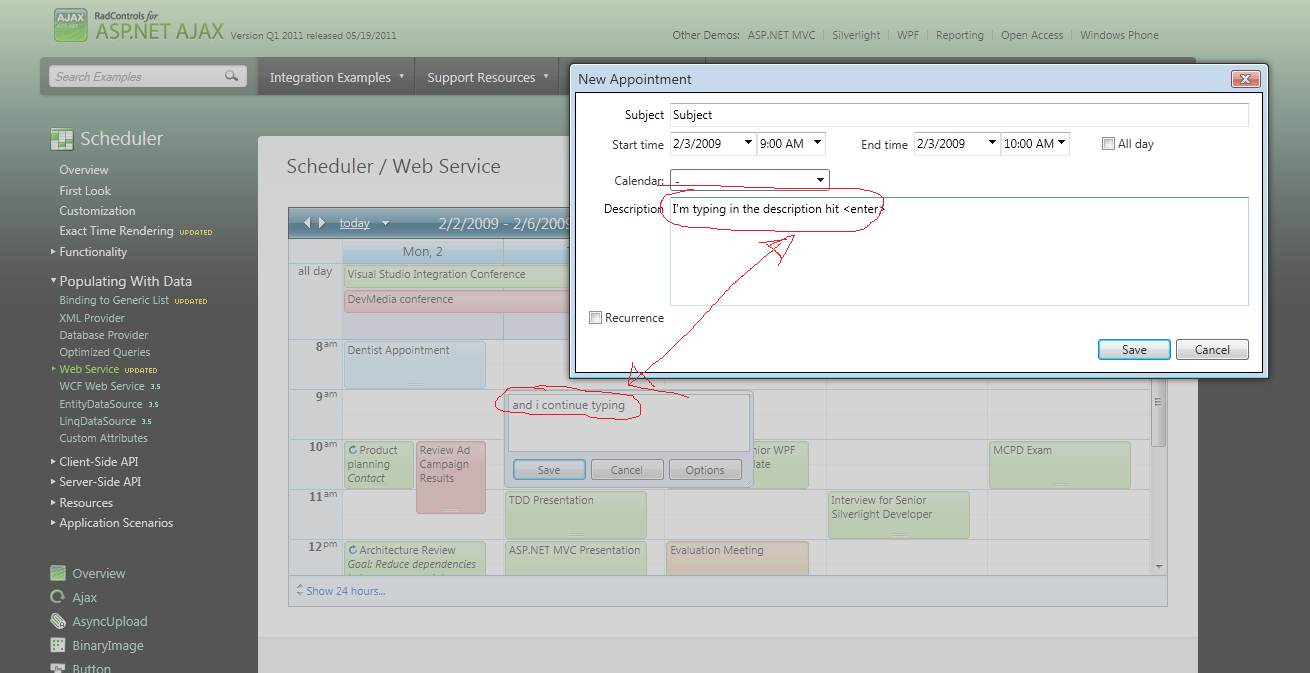Image resolution: width=1310 pixels, height=673 pixels.
Task: Click the scheduler scrollbar down arrow
Action: pyautogui.click(x=1159, y=567)
